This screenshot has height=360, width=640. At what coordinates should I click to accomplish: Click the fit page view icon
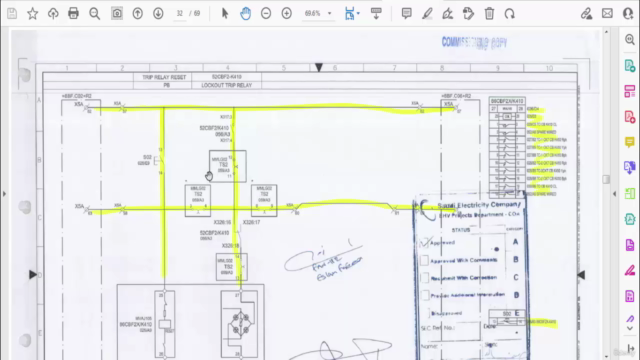click(x=349, y=13)
